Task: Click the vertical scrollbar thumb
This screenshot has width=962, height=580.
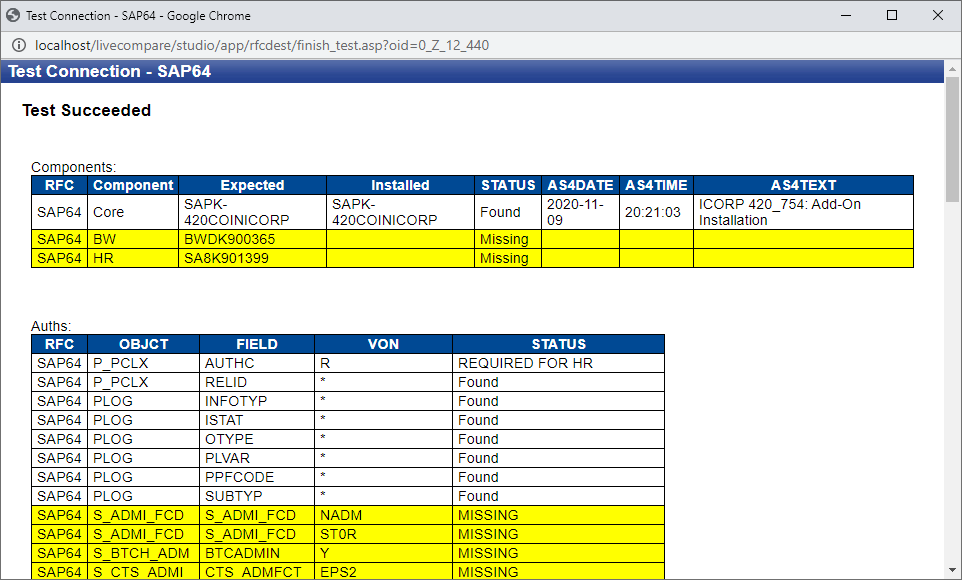Action: pos(952,139)
